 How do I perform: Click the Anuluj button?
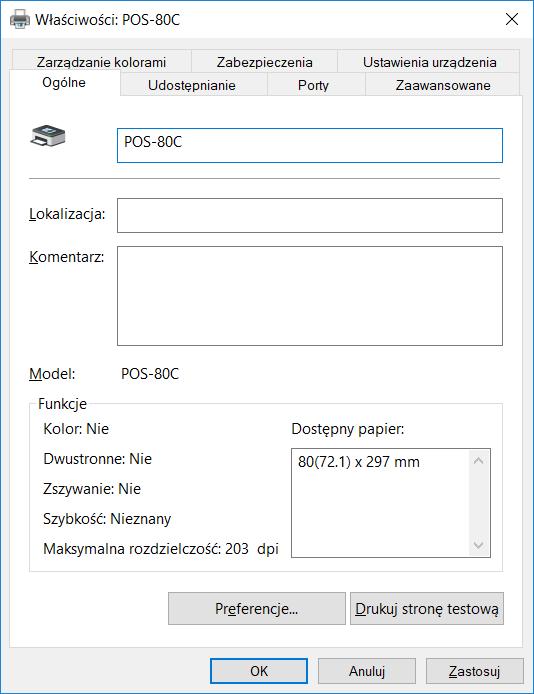point(367,671)
